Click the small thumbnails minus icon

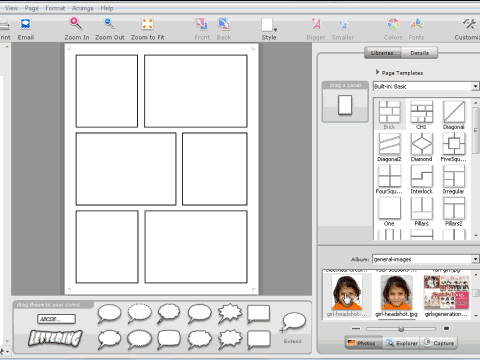click(356, 329)
